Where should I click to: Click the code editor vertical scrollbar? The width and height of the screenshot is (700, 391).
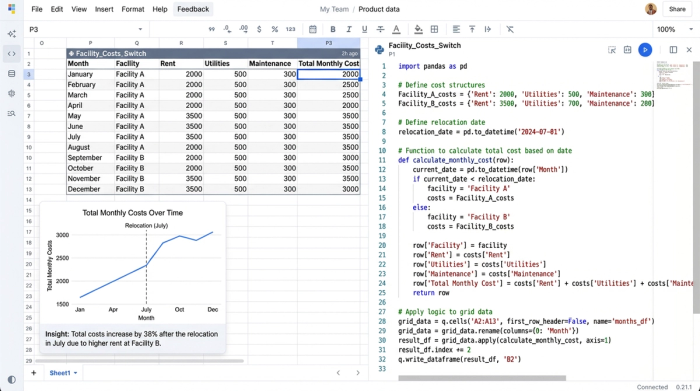tap(696, 187)
